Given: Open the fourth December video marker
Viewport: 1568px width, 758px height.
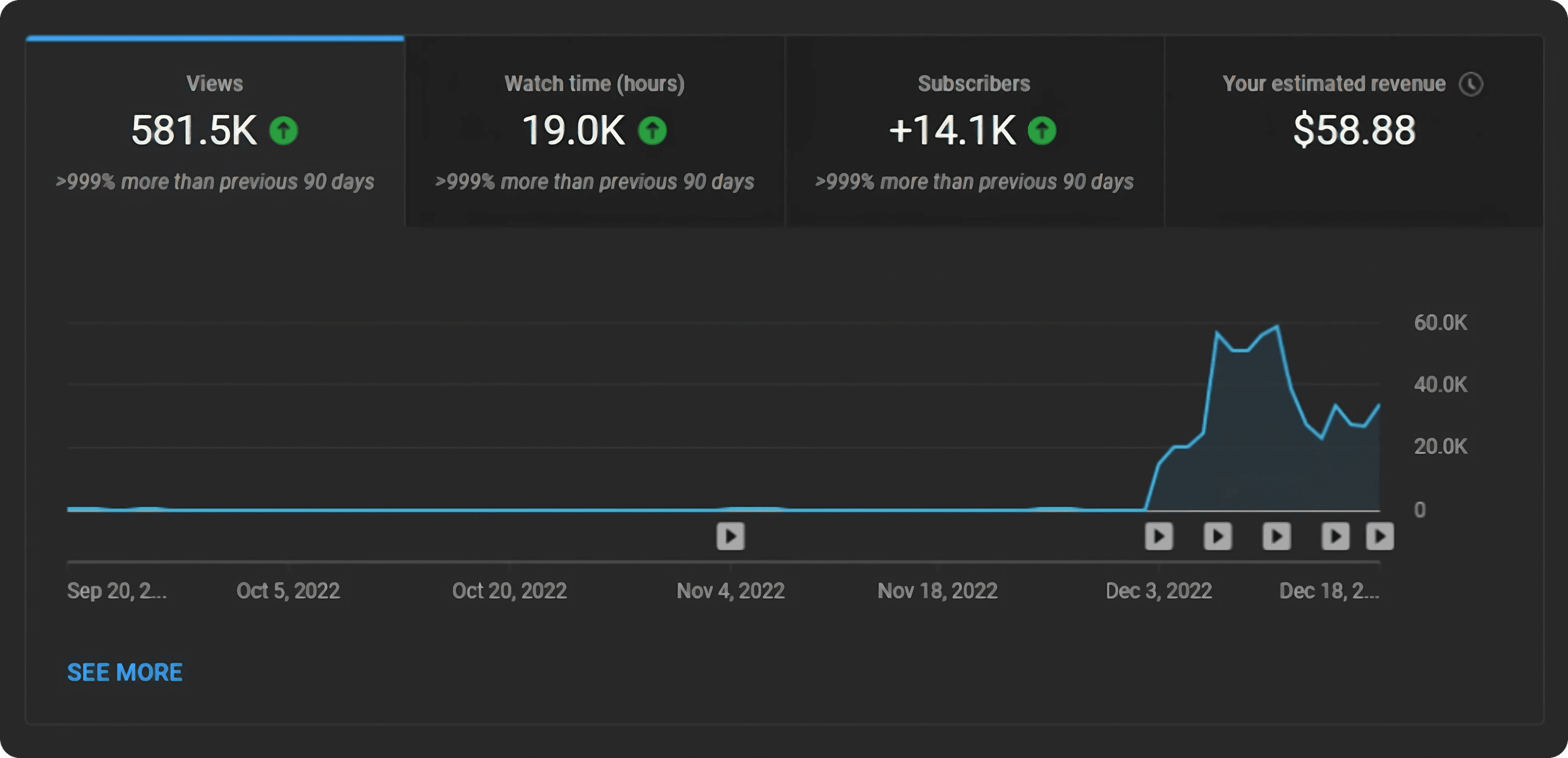Looking at the screenshot, I should pos(1335,536).
